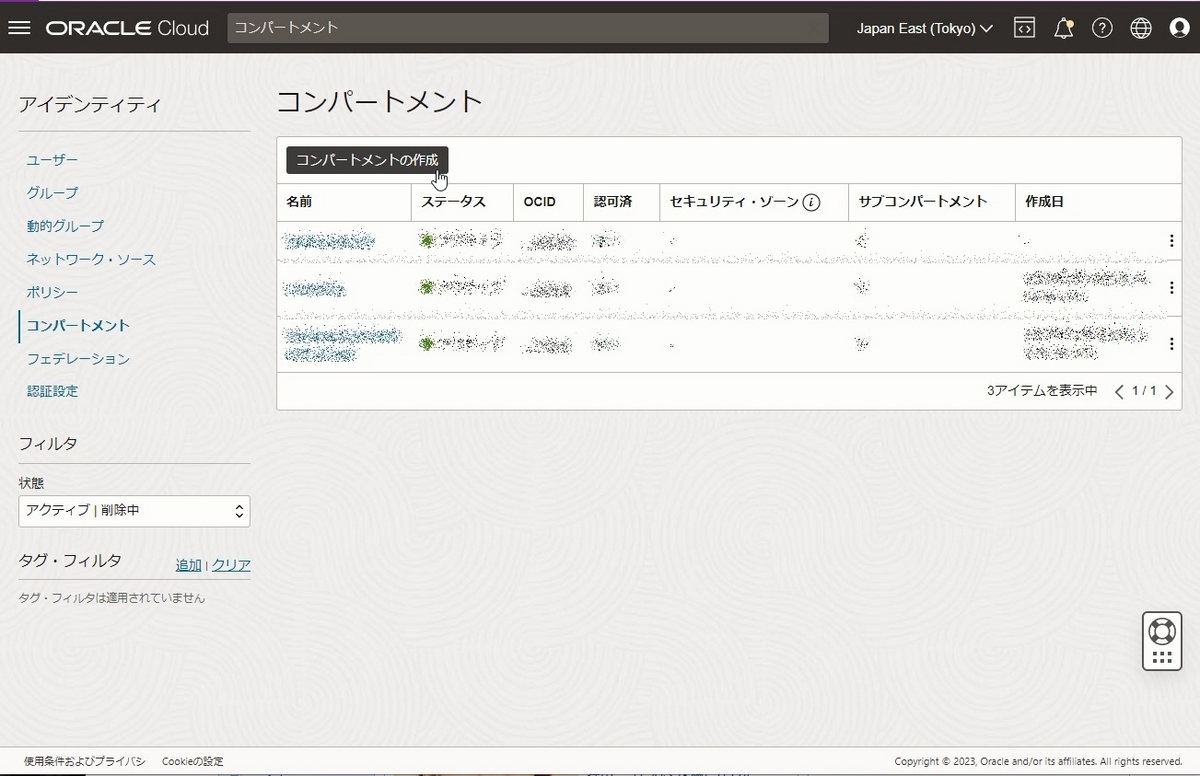Open the language globe icon

[x=1141, y=27]
